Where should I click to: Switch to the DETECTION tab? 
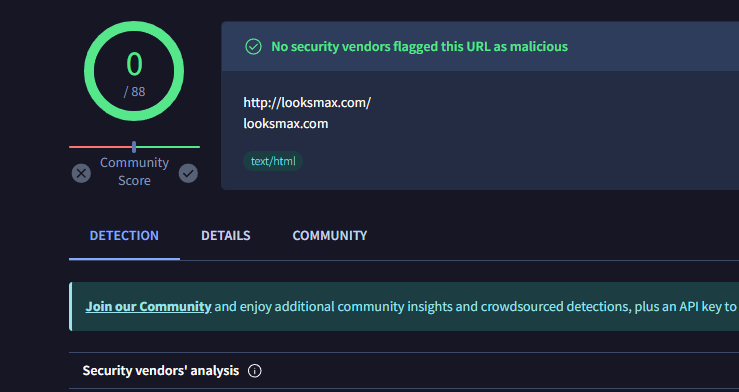[124, 236]
